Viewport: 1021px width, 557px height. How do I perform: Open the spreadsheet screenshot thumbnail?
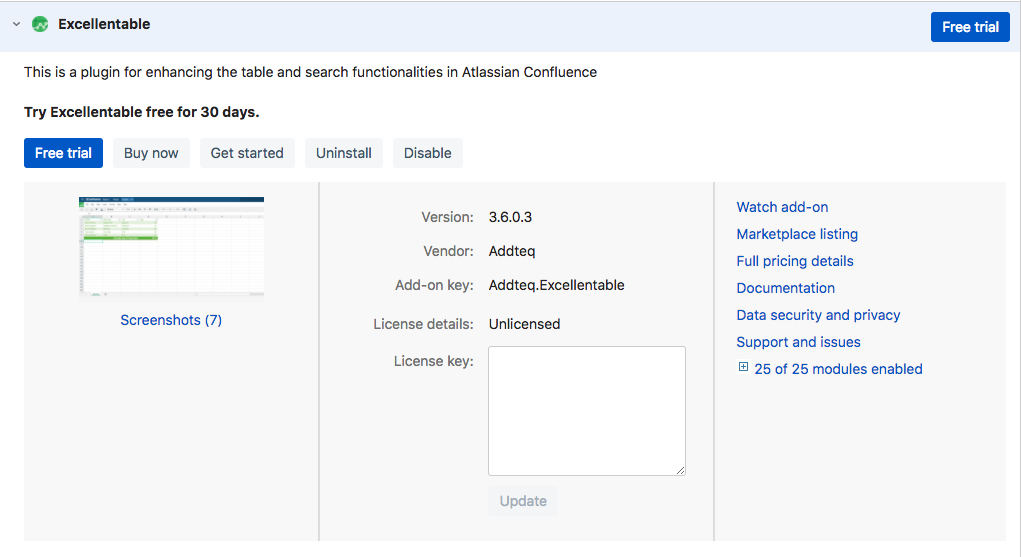coord(171,248)
